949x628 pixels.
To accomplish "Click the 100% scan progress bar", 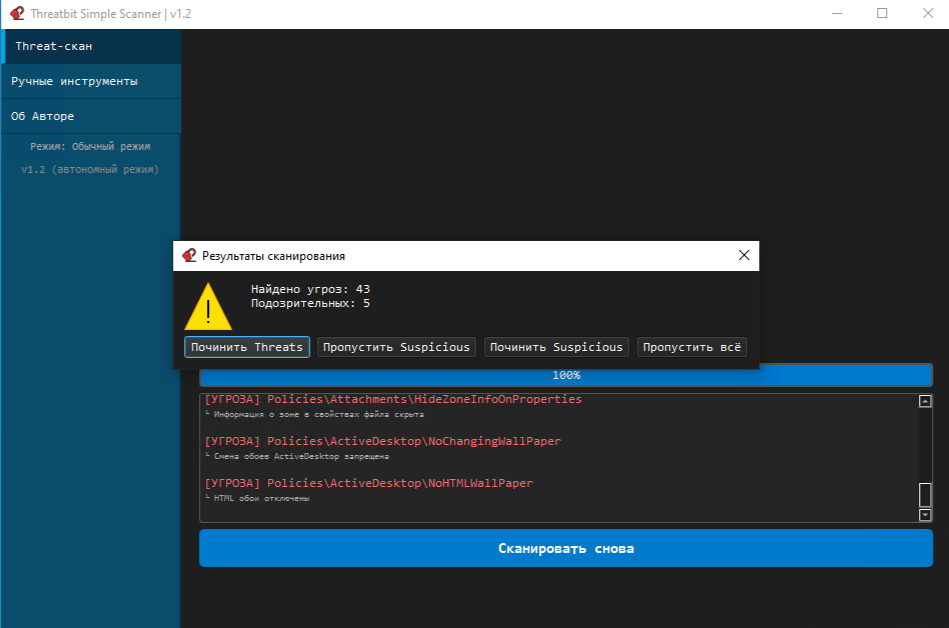I will [566, 375].
